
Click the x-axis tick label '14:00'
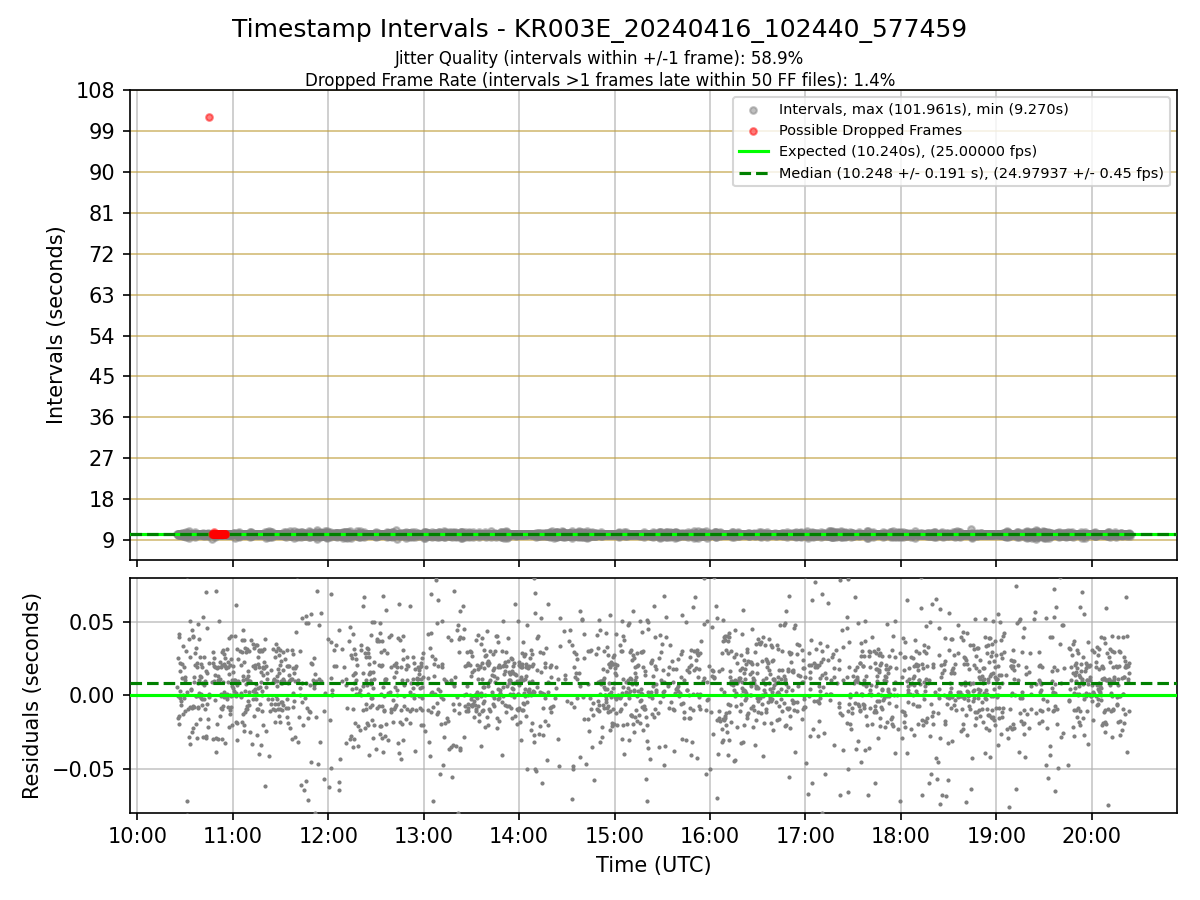519,835
